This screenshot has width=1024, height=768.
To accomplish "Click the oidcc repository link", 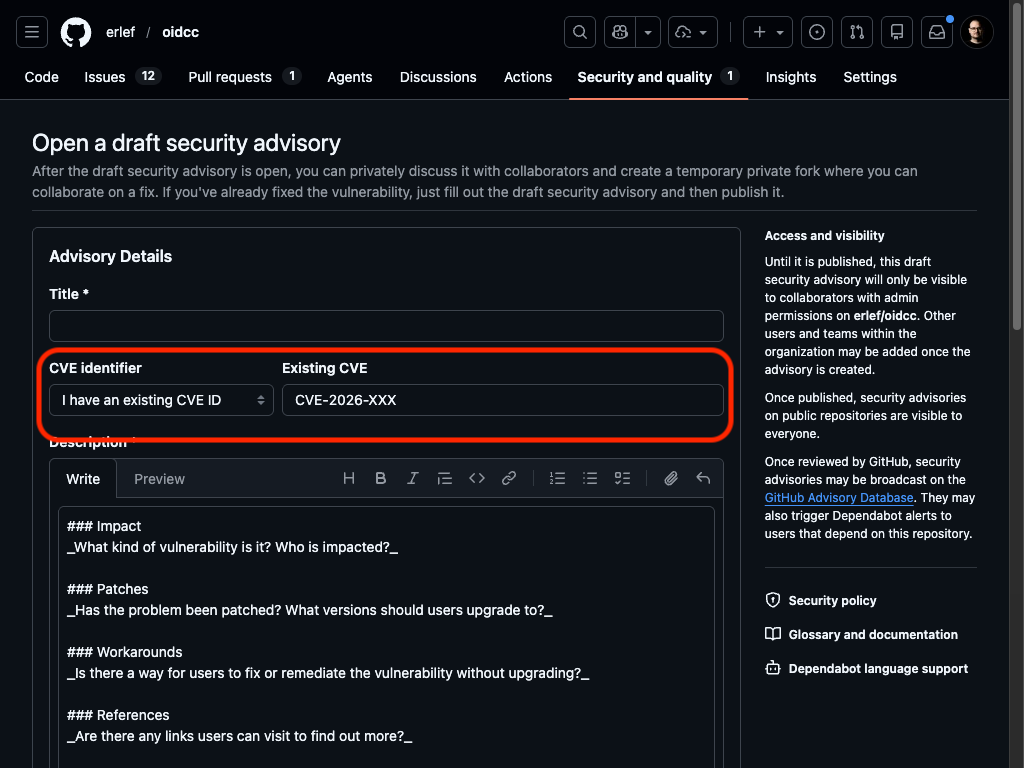I will click(x=180, y=32).
